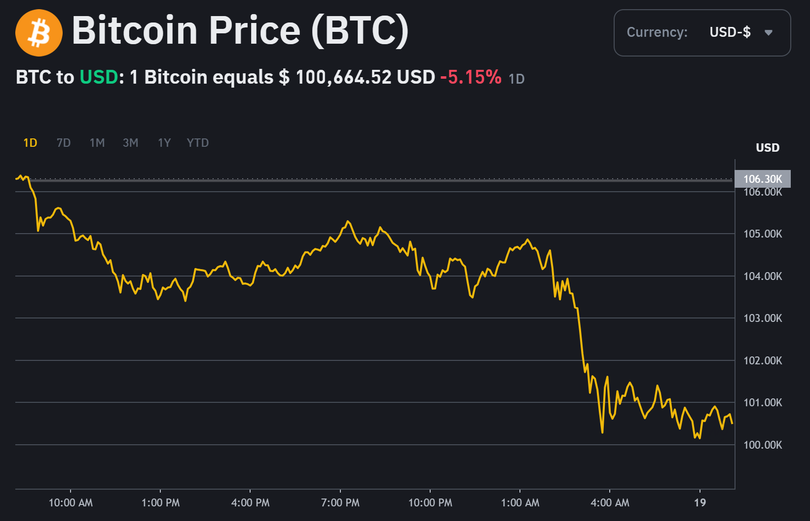Select the 3M time range
Screen dimensions: 810x521
click(x=130, y=143)
